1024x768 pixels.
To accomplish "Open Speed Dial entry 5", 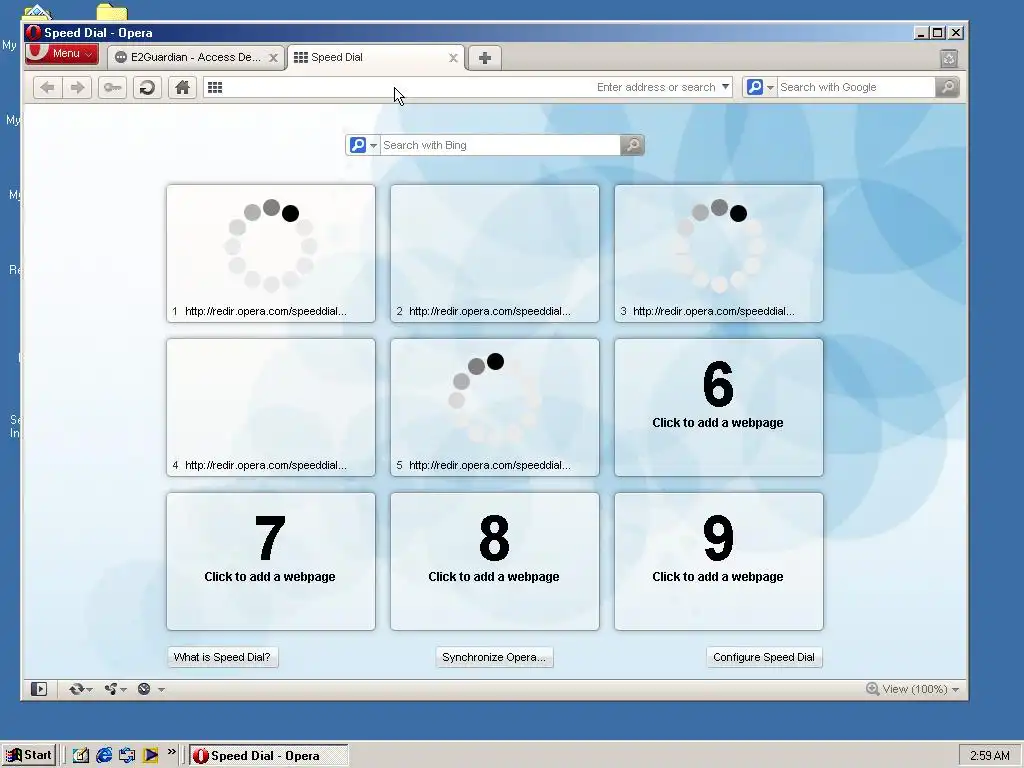I will point(495,408).
